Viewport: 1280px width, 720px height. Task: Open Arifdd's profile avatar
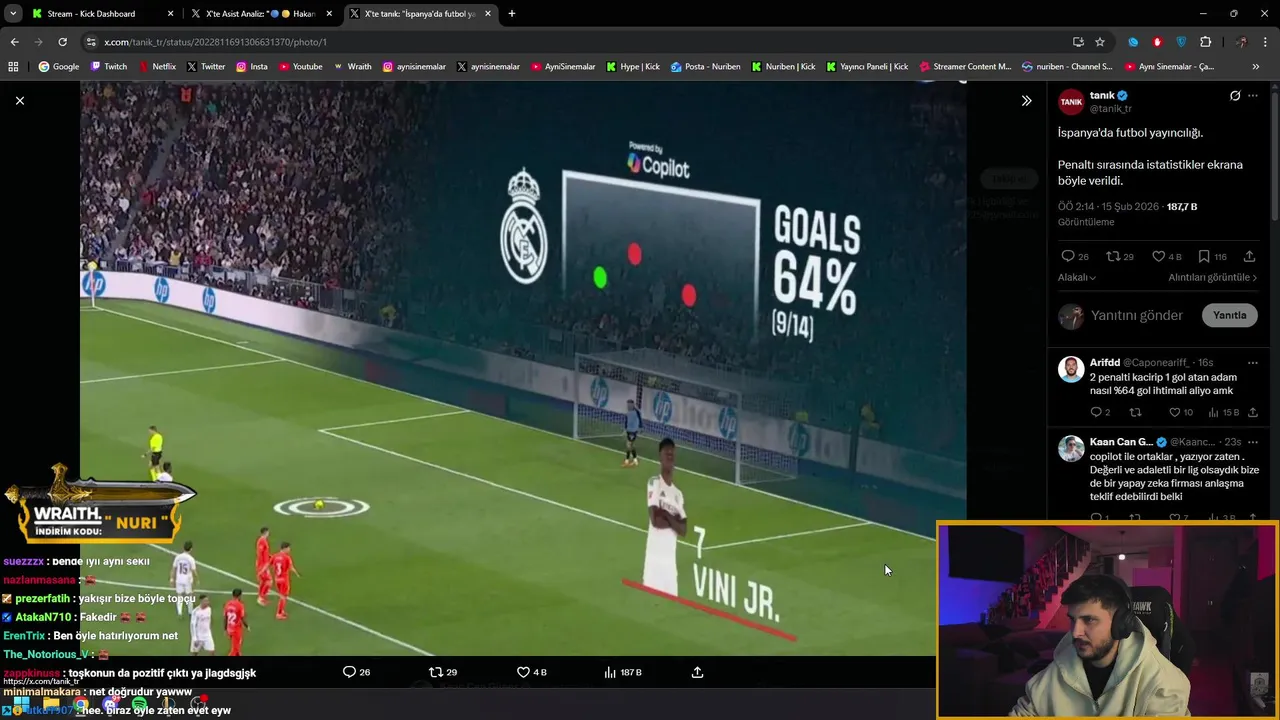tap(1071, 368)
